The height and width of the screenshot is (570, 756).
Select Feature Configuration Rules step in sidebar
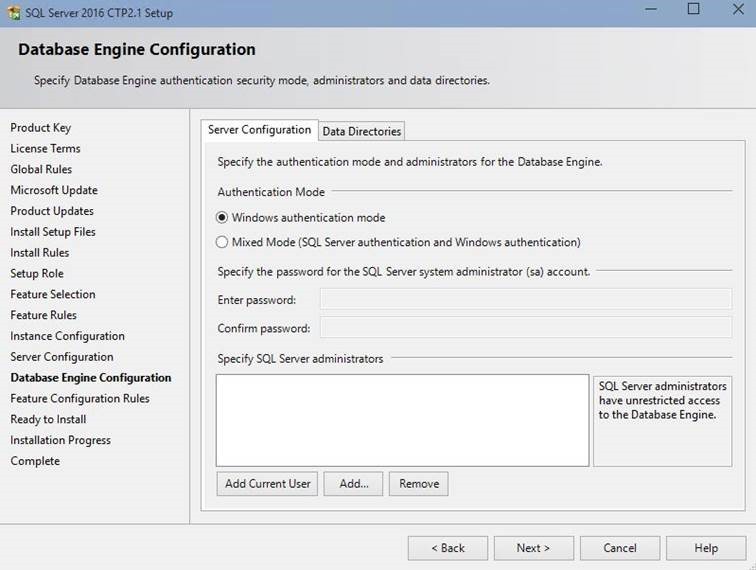tap(80, 398)
